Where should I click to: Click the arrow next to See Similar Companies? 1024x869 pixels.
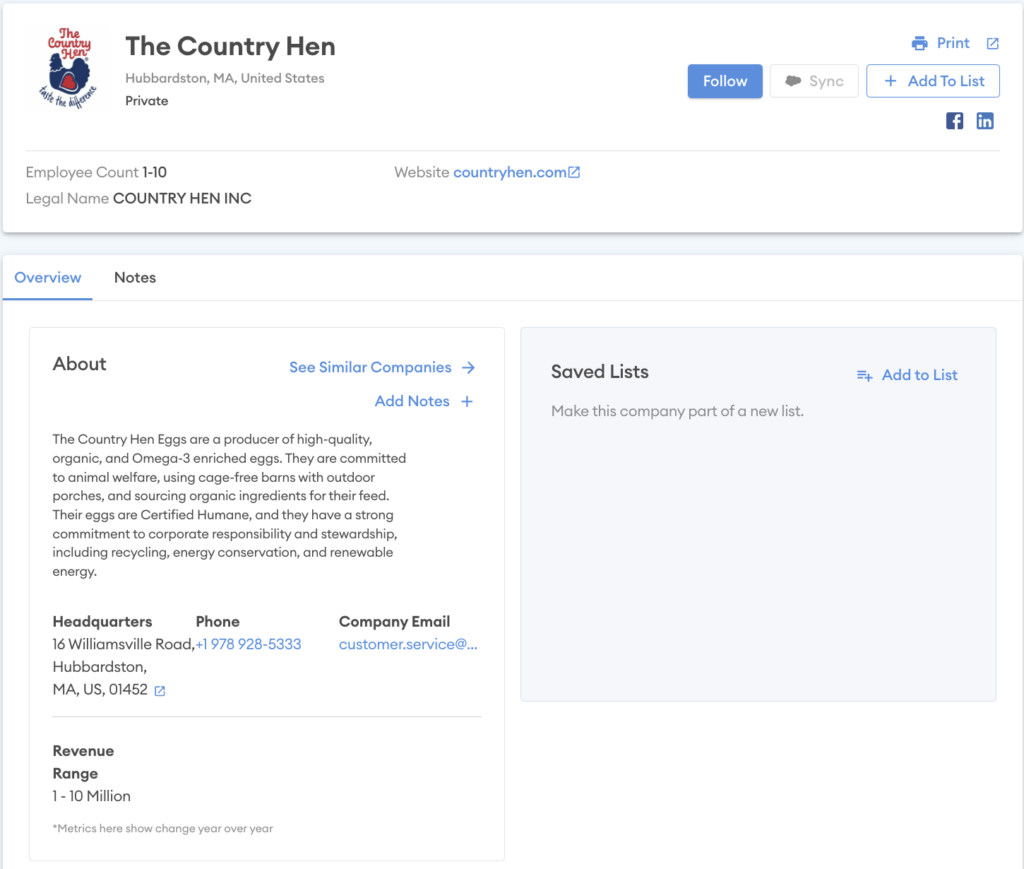pyautogui.click(x=468, y=368)
